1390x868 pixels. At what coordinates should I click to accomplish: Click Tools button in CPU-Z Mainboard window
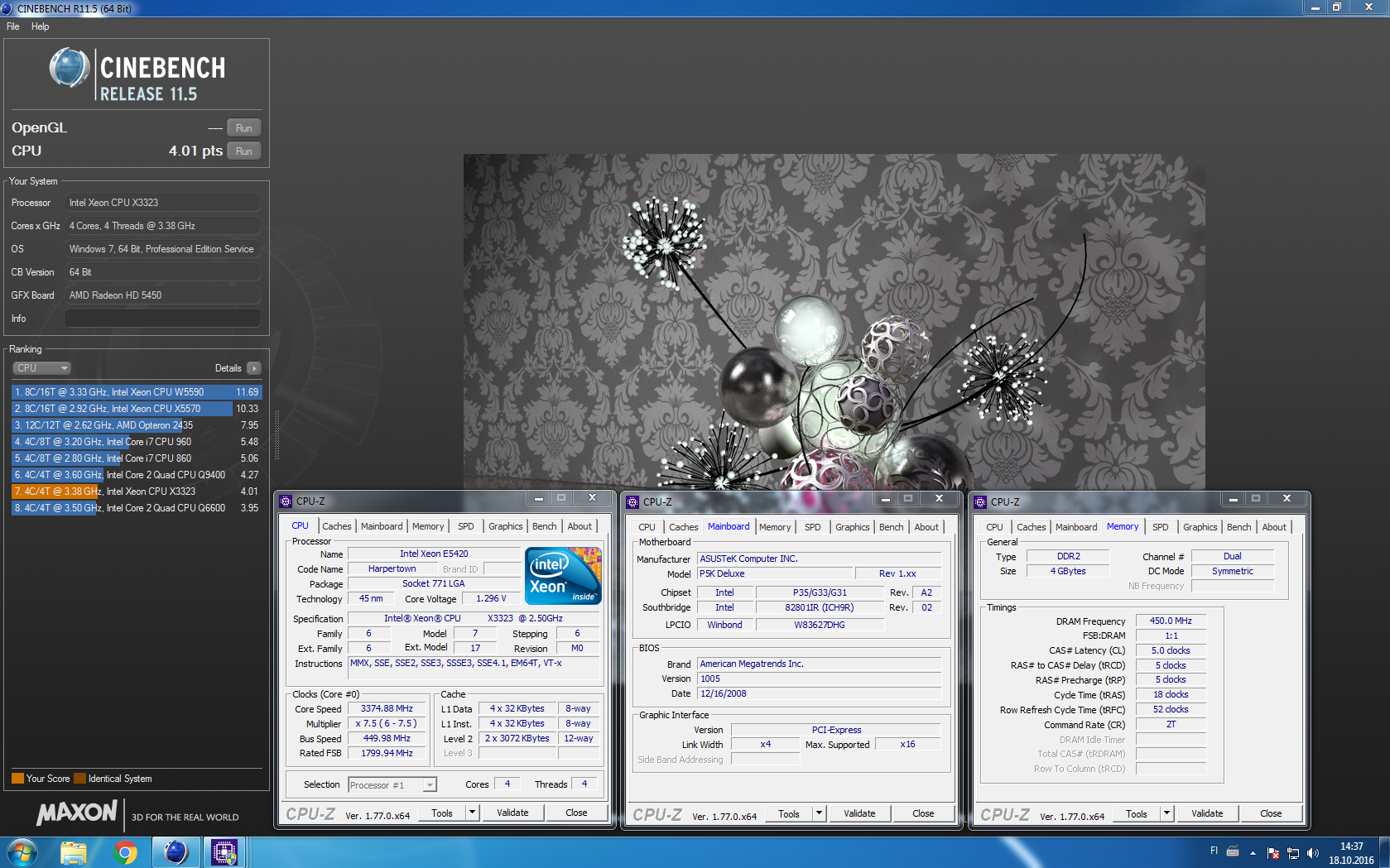tap(789, 813)
